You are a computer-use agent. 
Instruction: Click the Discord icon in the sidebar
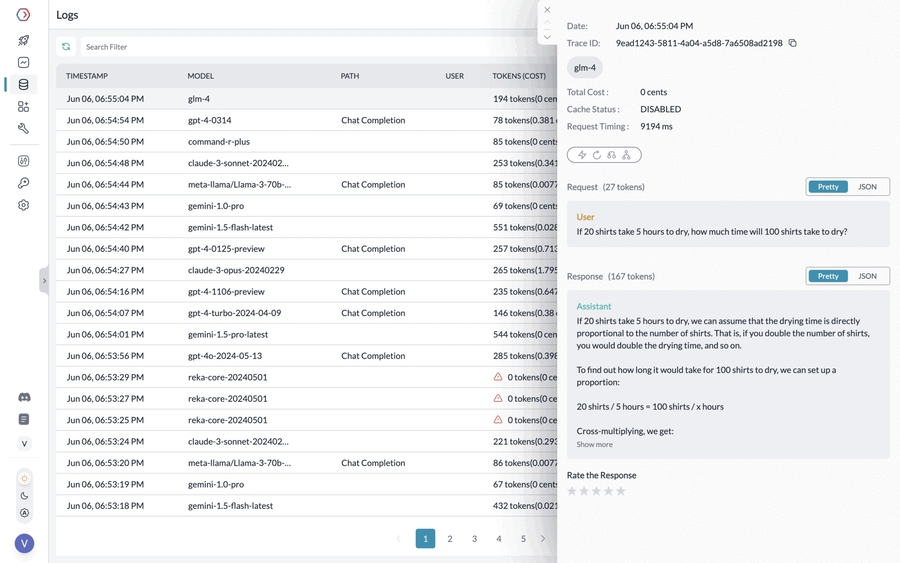coord(24,397)
